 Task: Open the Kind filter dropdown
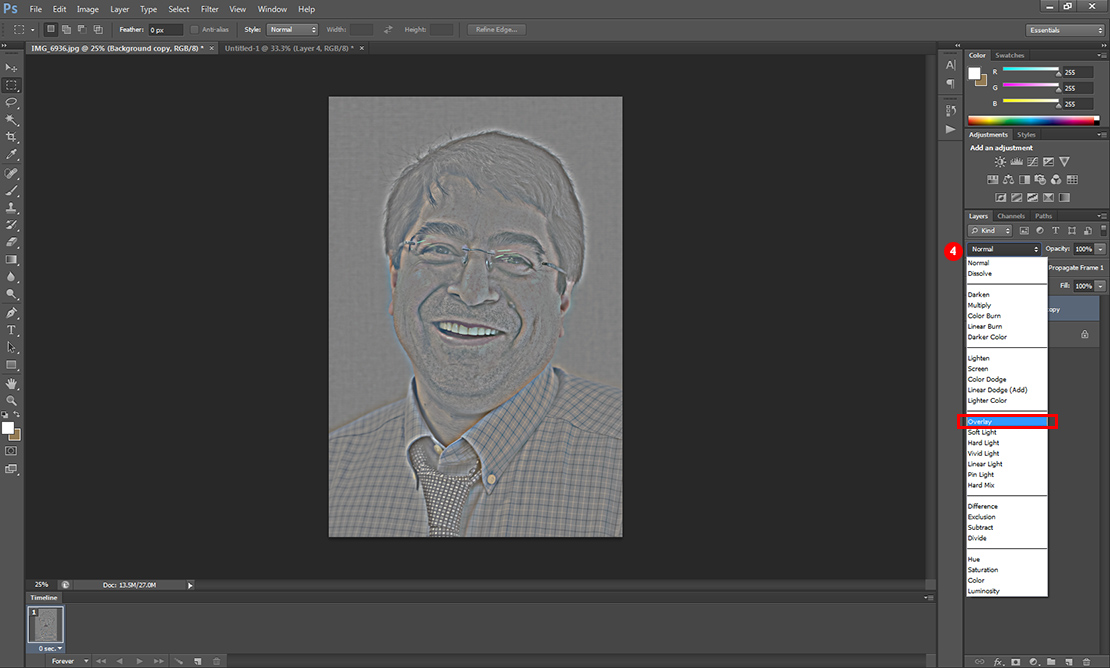pyautogui.click(x=990, y=231)
